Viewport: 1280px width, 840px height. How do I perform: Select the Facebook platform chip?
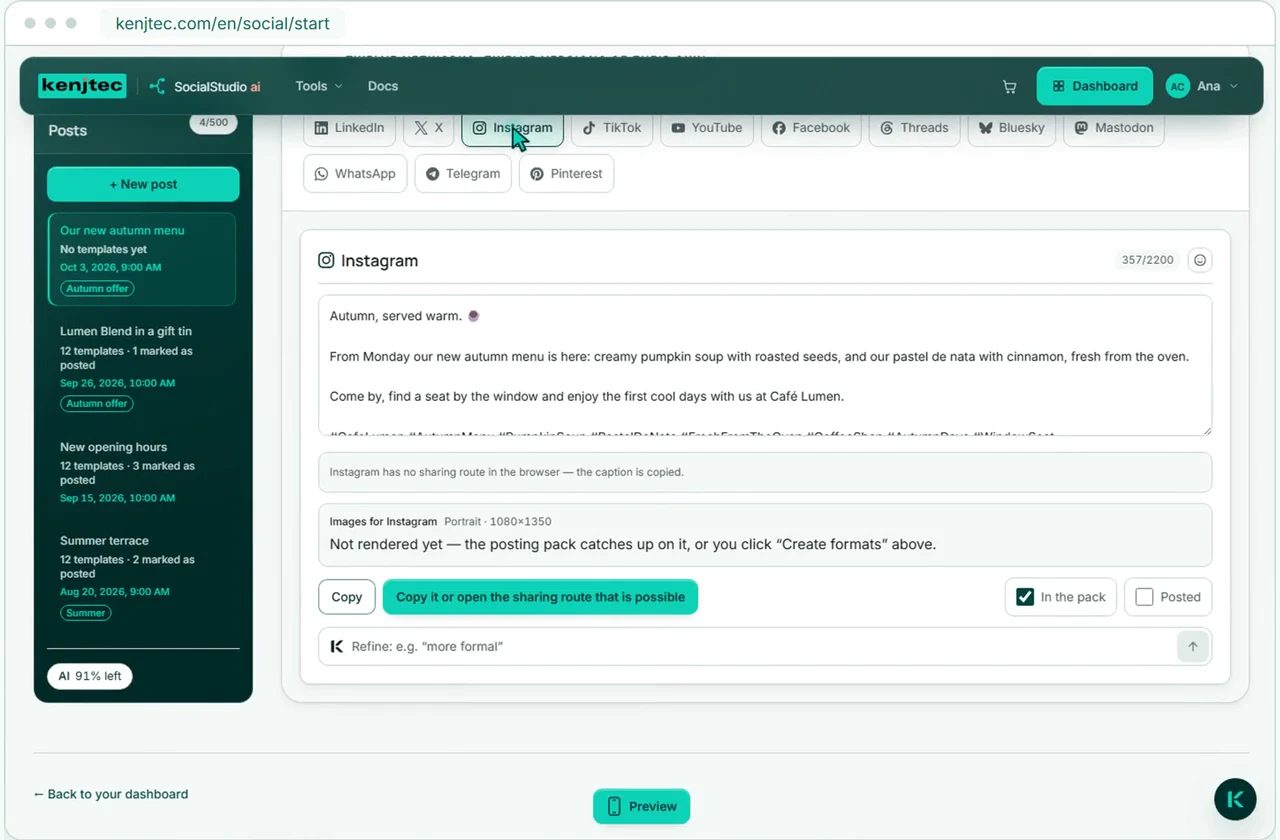(x=811, y=128)
